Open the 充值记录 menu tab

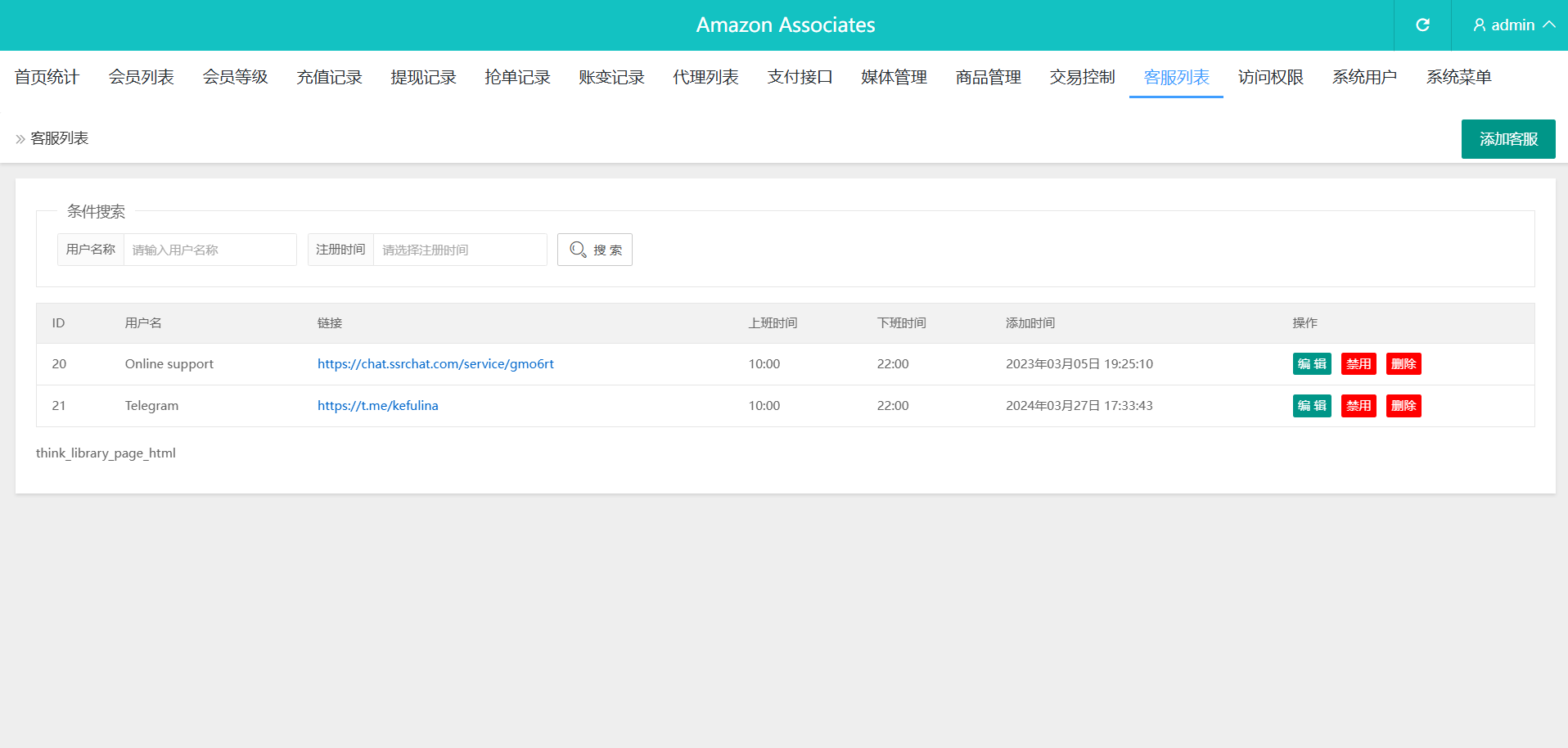[x=329, y=77]
